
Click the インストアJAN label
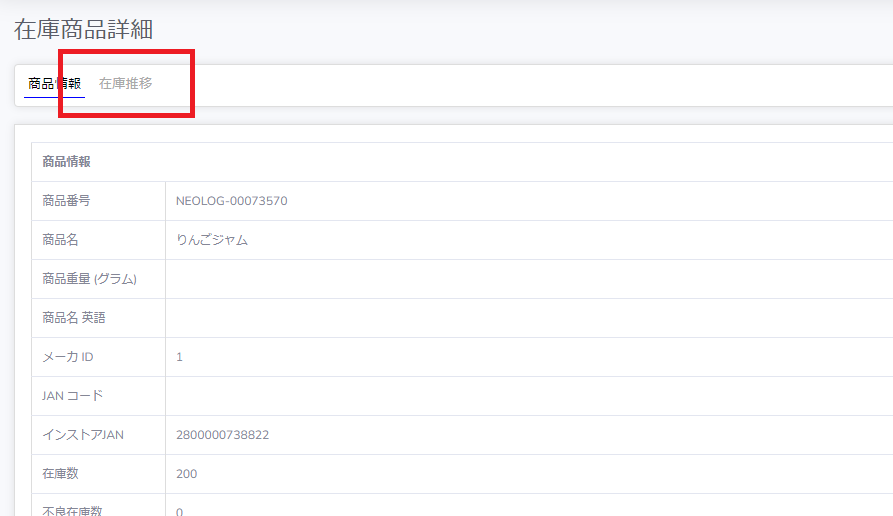[83, 435]
